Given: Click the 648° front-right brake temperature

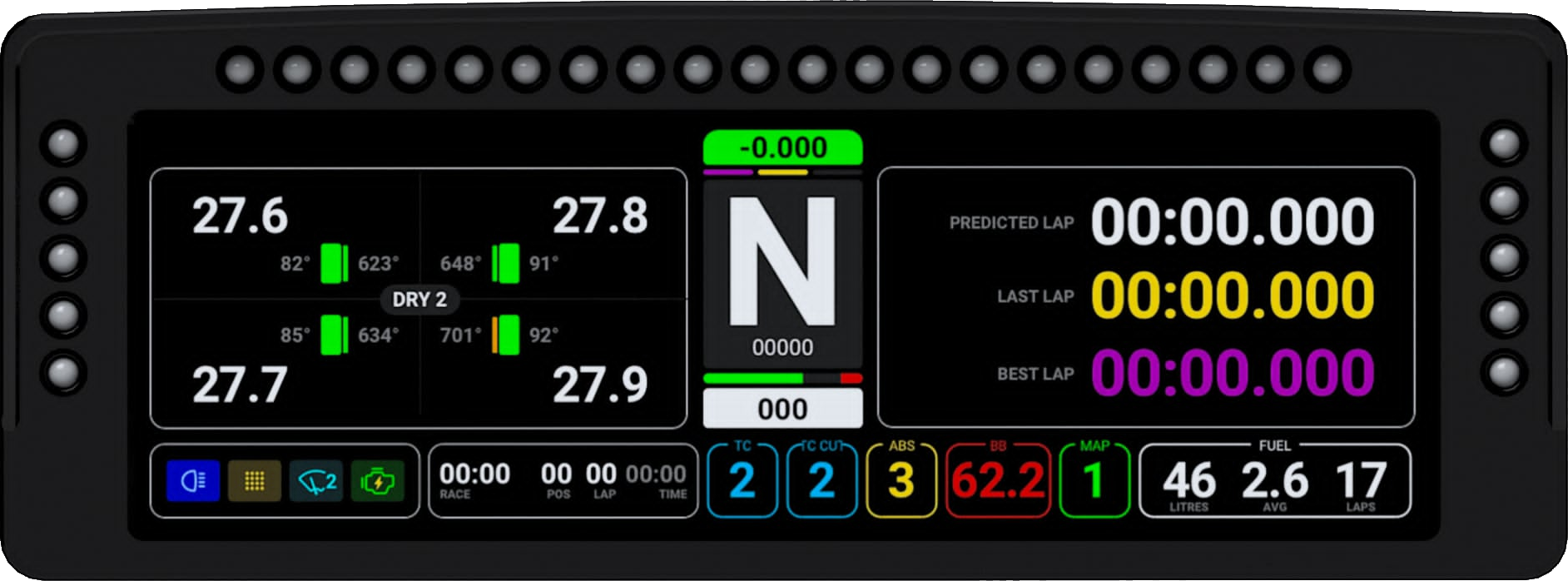Looking at the screenshot, I should pos(461,264).
